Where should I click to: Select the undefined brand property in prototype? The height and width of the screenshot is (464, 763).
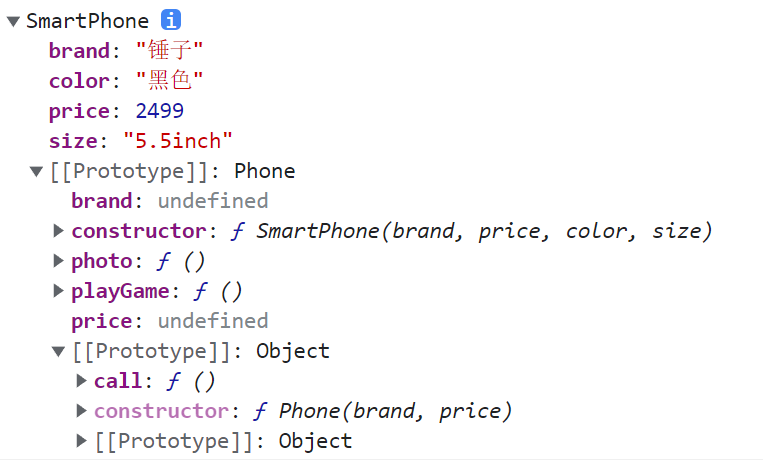[x=213, y=201]
